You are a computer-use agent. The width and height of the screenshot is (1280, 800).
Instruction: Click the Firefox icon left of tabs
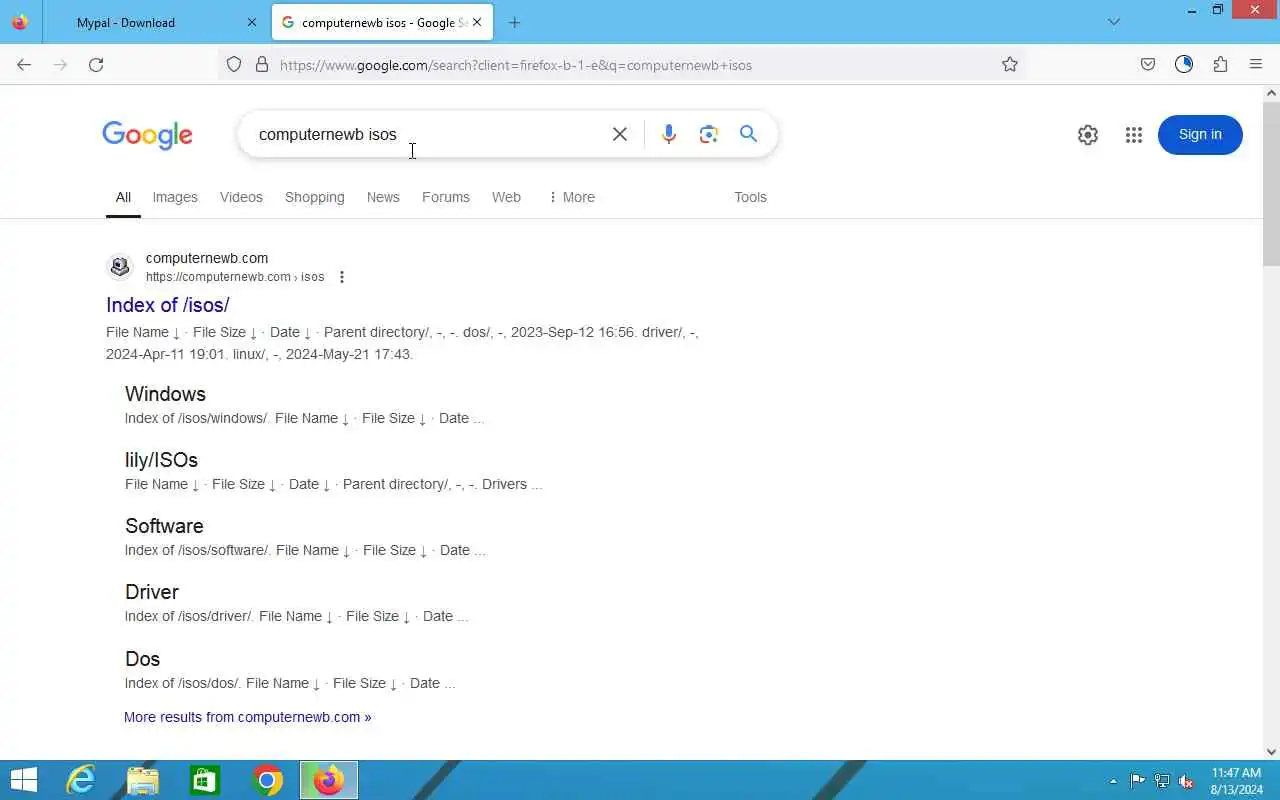point(20,22)
